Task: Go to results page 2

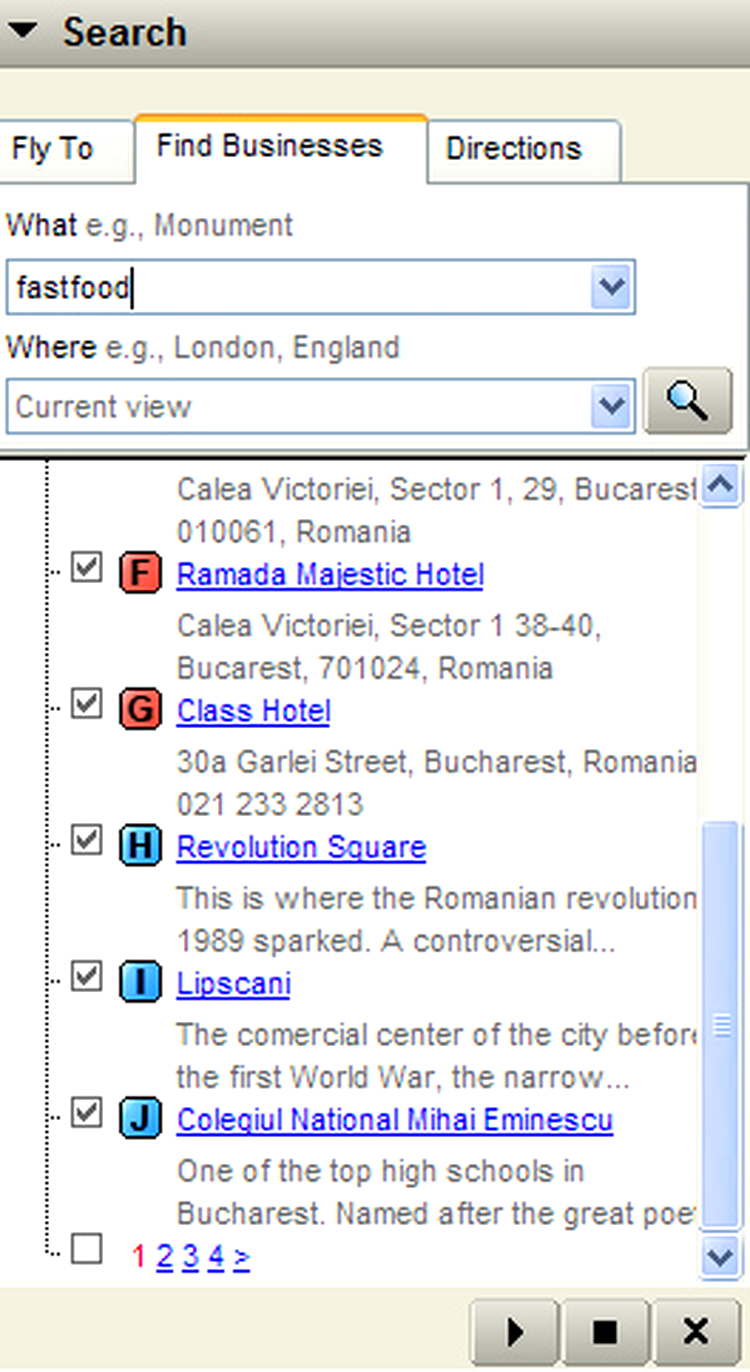Action: tap(164, 1256)
